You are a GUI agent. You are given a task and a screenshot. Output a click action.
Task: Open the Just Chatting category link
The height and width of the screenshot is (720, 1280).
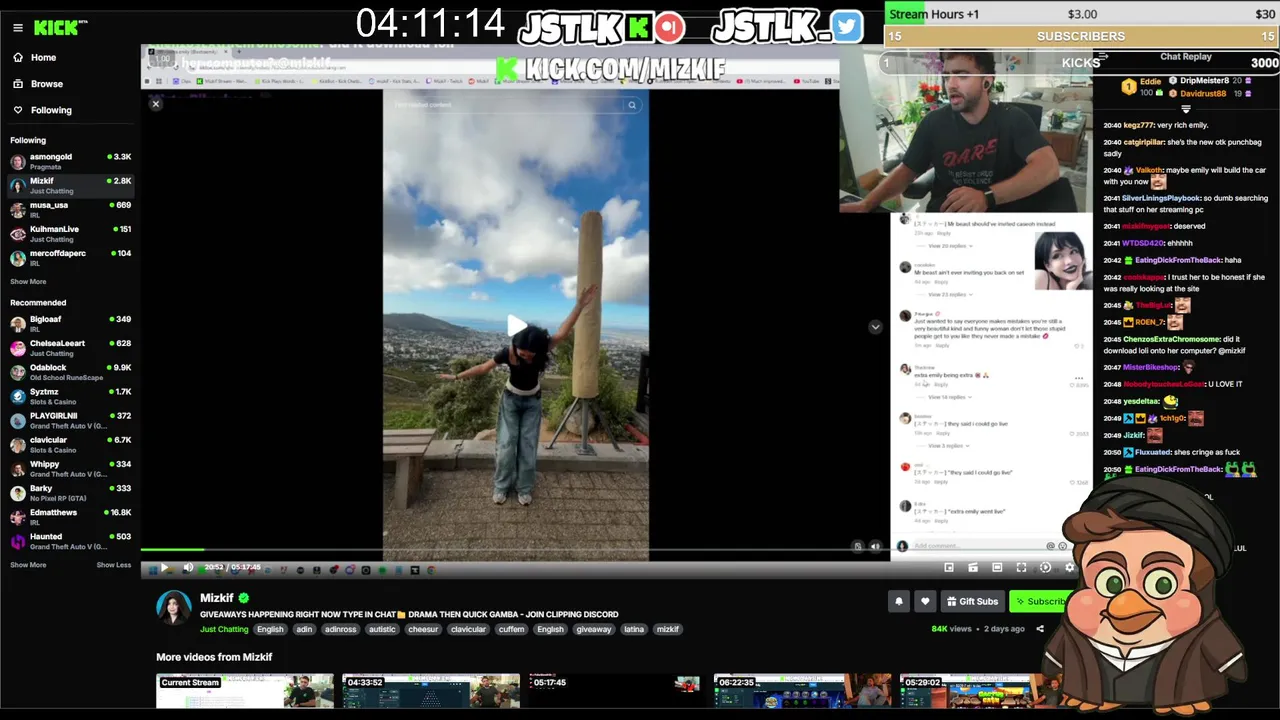[x=224, y=629]
